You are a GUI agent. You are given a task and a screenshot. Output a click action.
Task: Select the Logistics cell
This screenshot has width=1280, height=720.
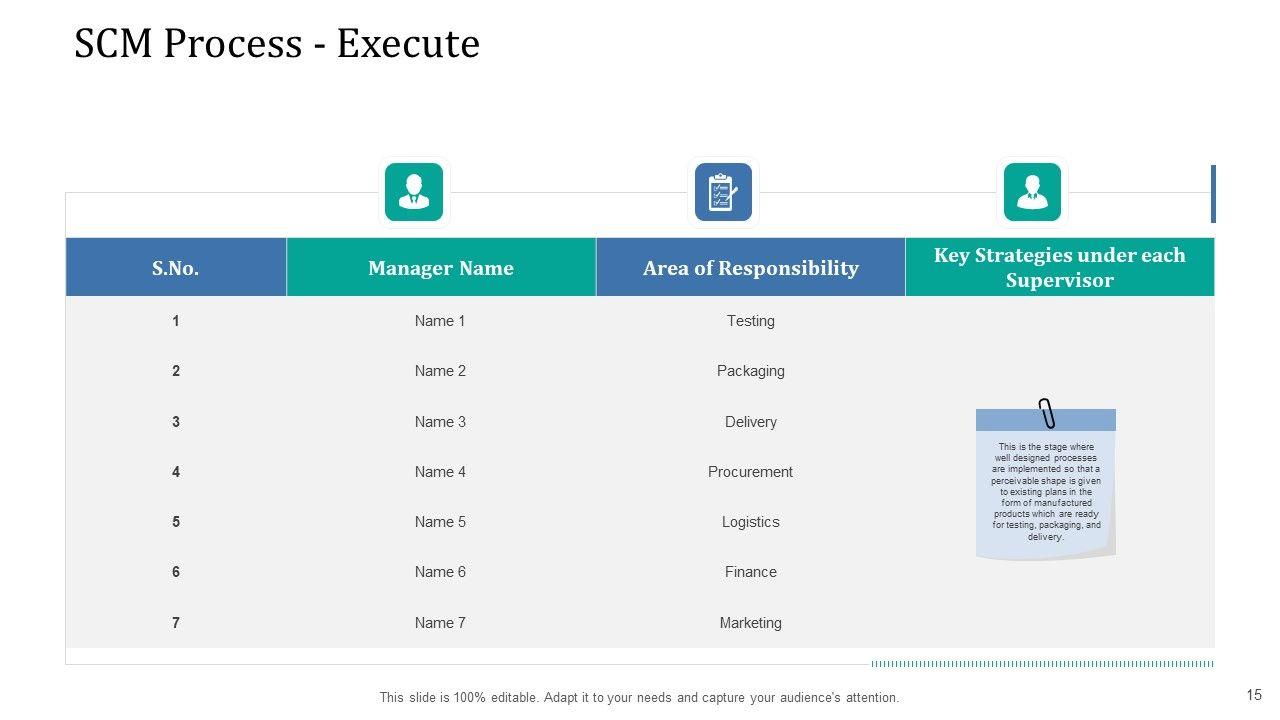click(x=750, y=522)
